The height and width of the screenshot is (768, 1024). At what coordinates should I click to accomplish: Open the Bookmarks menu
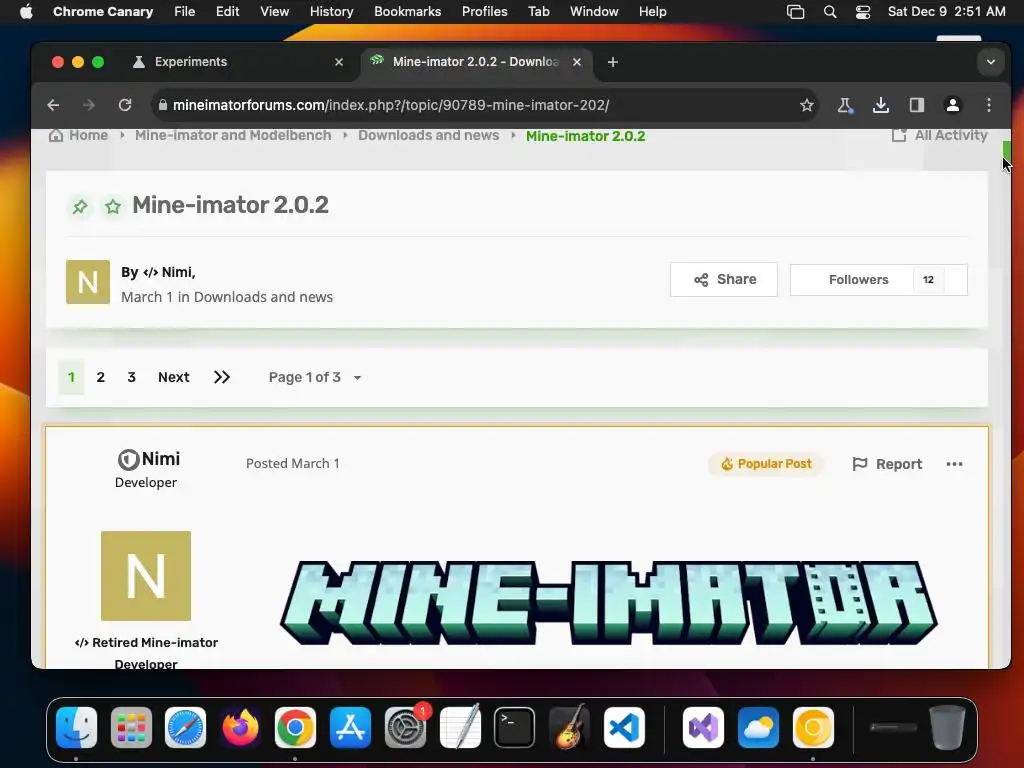click(x=408, y=11)
